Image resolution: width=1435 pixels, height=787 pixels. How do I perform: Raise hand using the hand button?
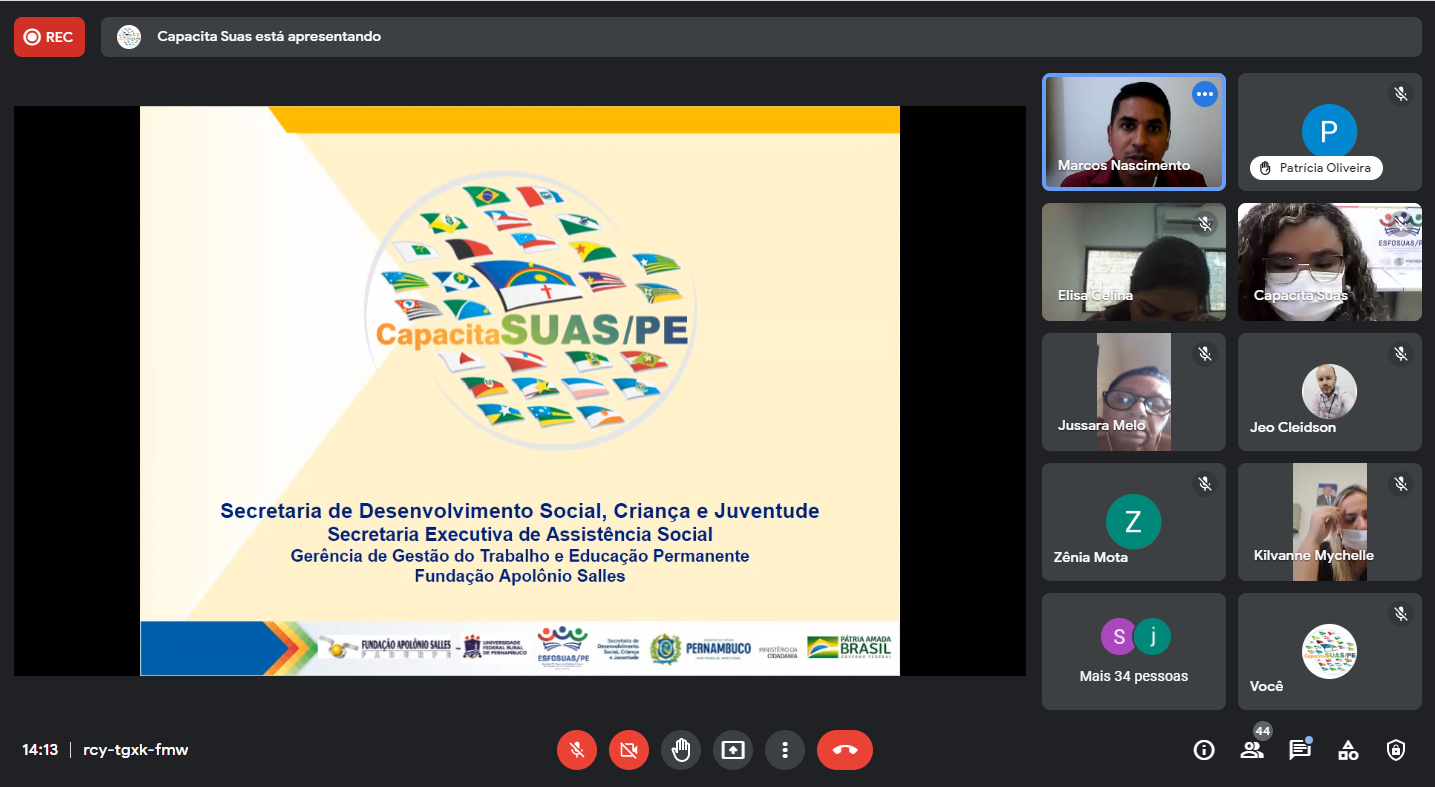click(x=681, y=750)
